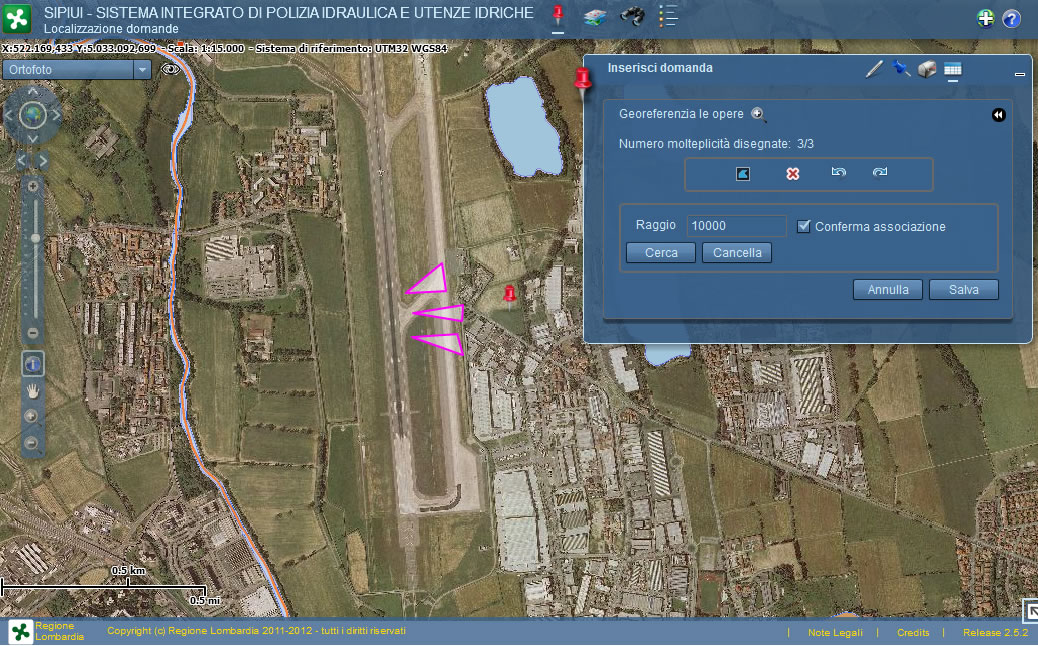Click the Cancella button
Screen dimensions: 1038x646
tap(737, 253)
